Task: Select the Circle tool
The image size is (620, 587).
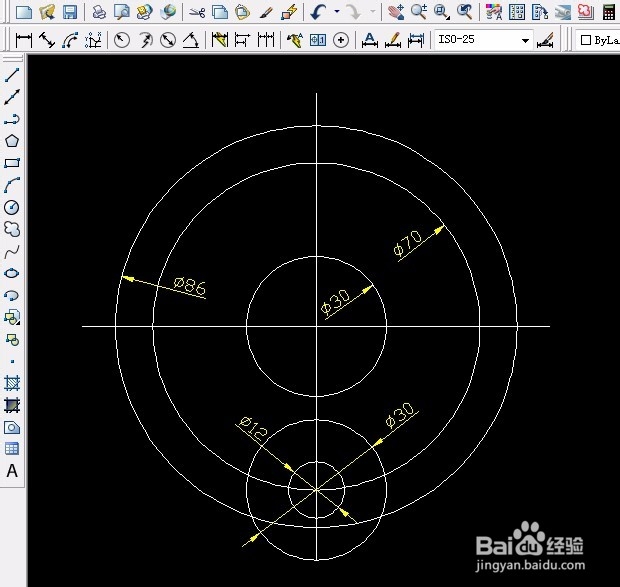Action: (12, 207)
